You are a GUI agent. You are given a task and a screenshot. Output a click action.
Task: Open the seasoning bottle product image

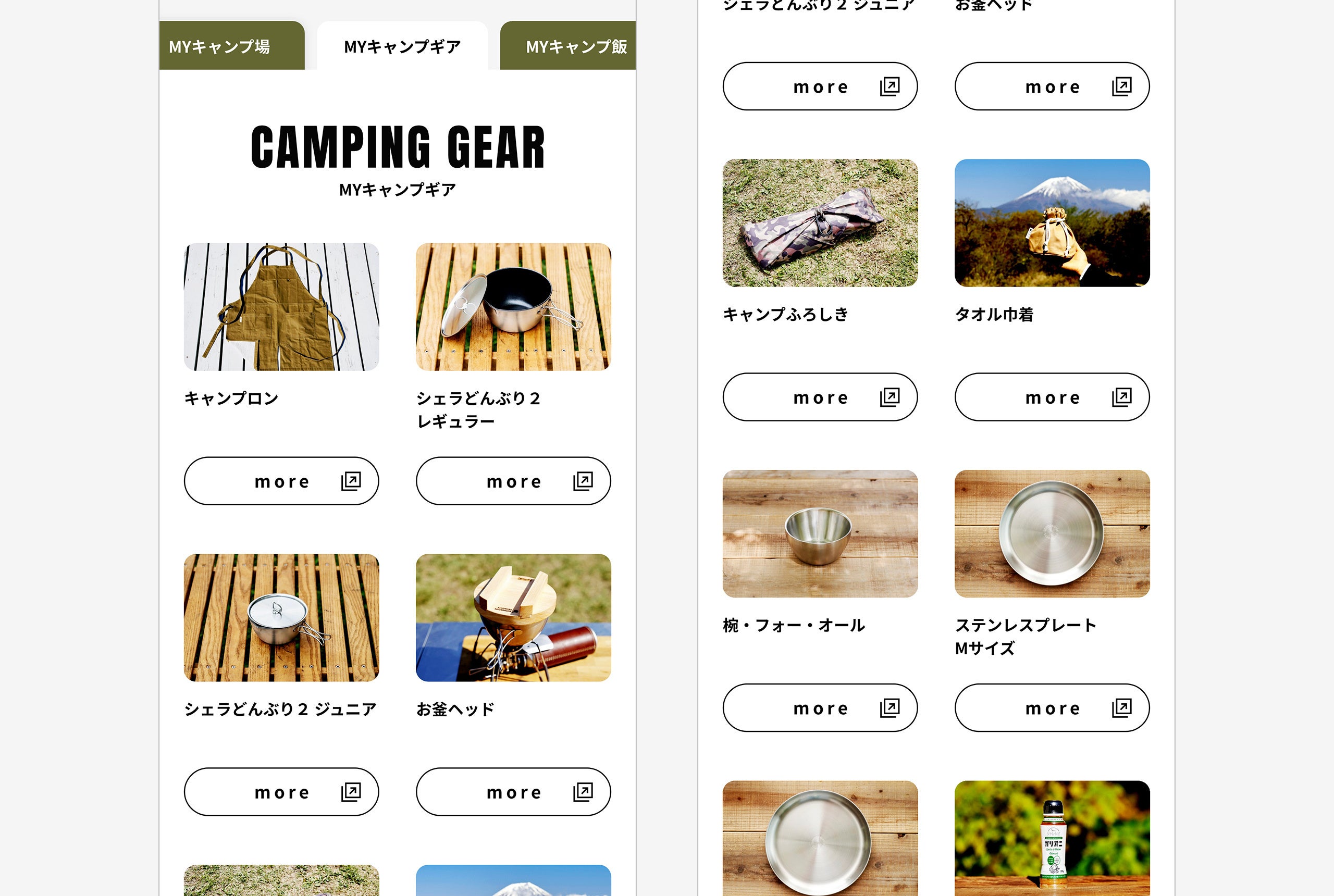pos(1052,838)
